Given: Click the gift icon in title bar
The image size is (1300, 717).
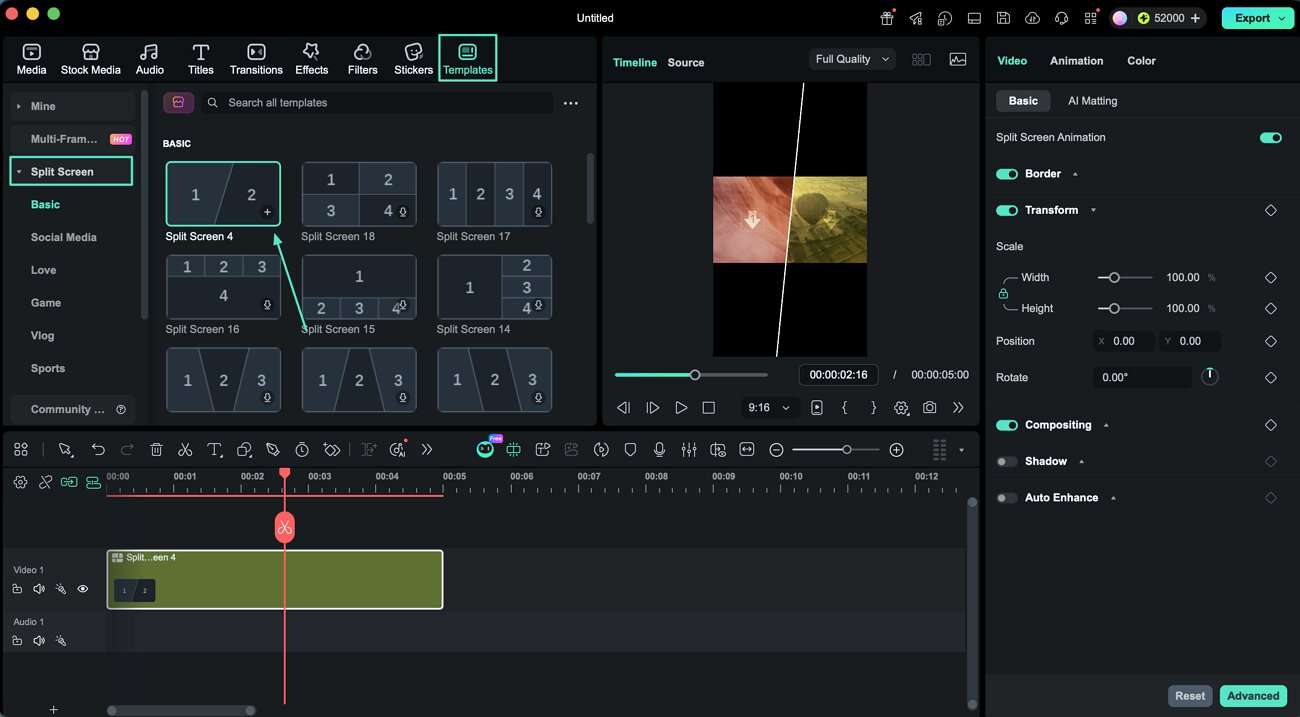Looking at the screenshot, I should [x=887, y=18].
